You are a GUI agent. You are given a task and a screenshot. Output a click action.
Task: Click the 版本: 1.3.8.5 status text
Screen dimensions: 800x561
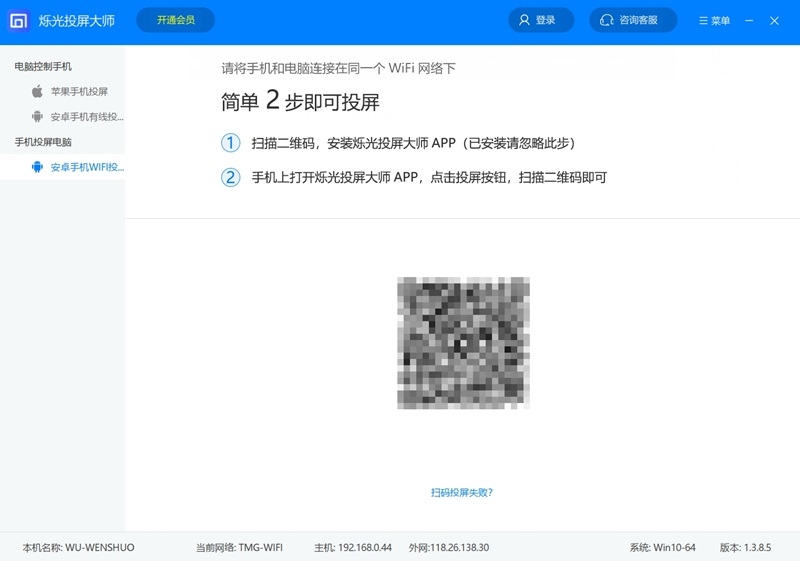745,548
